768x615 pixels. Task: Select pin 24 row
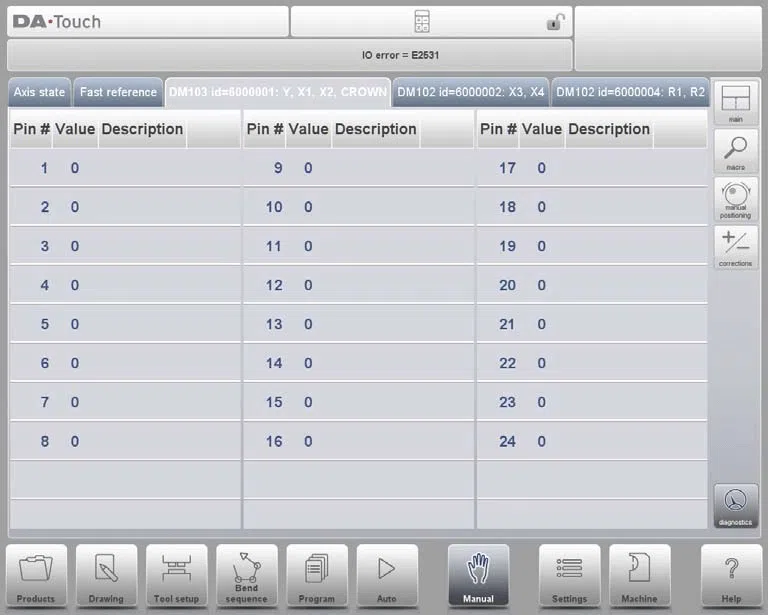click(x=592, y=441)
